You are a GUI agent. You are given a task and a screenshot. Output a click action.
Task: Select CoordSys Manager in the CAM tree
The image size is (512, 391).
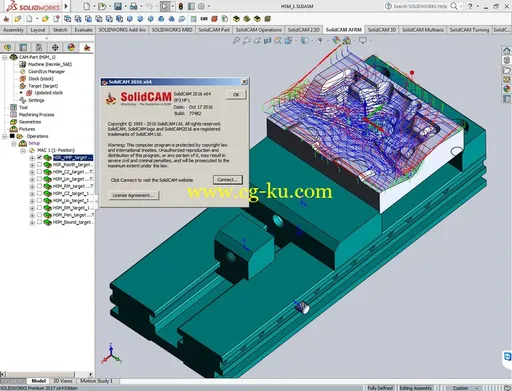click(x=46, y=72)
